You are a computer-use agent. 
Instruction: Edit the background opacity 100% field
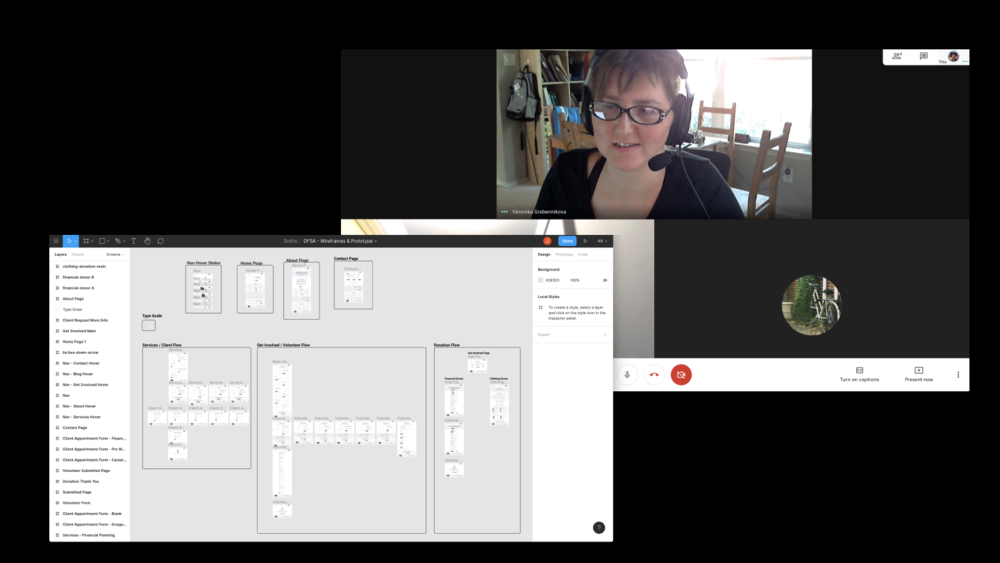[x=575, y=280]
